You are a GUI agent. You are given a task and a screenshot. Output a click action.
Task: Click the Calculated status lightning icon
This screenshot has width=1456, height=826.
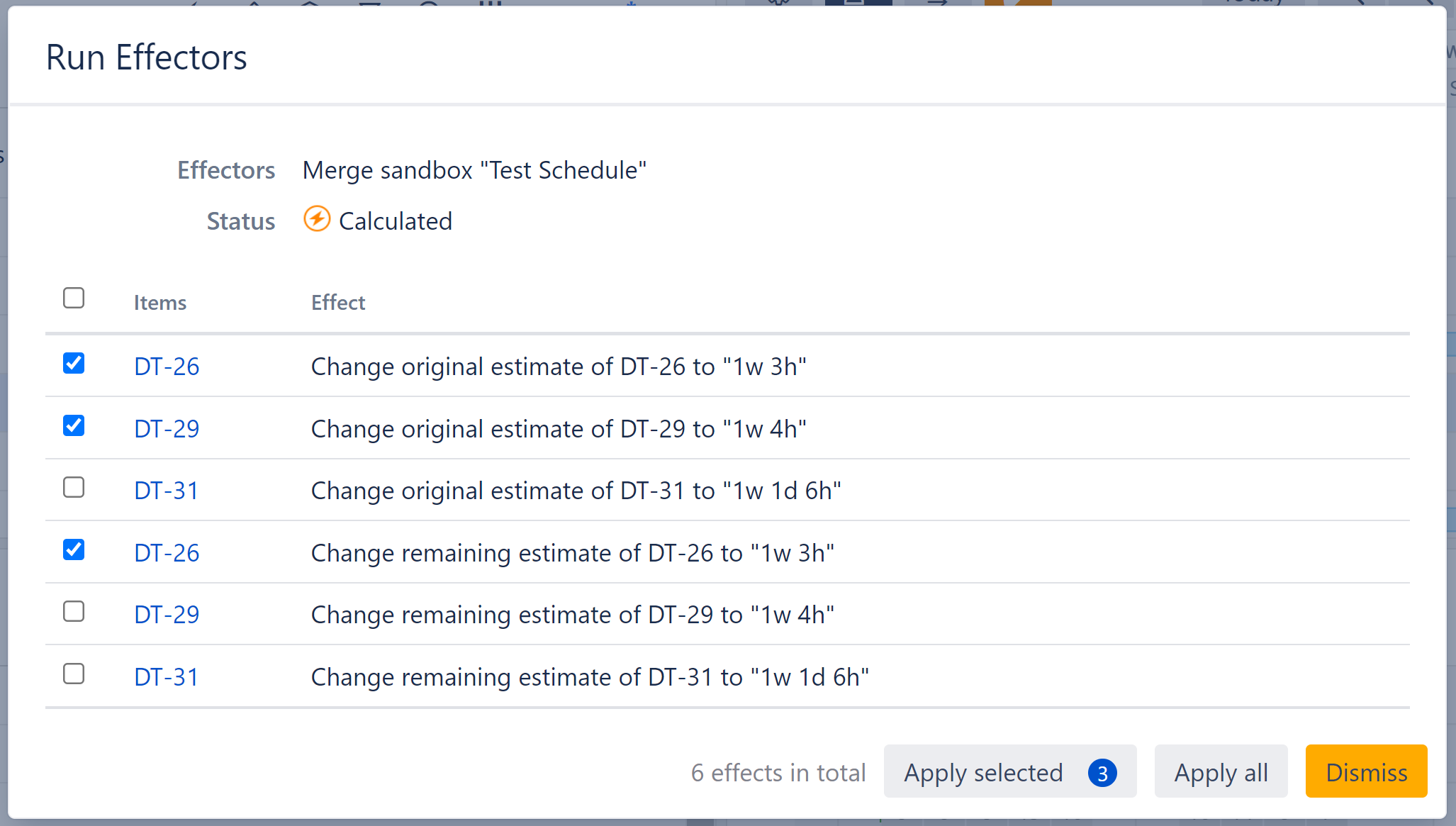[x=318, y=220]
